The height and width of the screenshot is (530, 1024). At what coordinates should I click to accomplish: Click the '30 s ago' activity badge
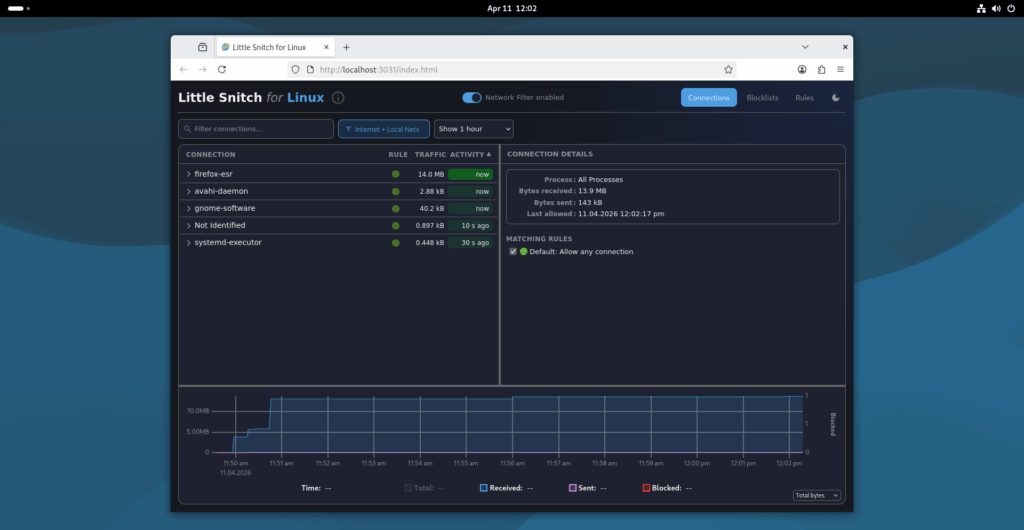coord(470,242)
